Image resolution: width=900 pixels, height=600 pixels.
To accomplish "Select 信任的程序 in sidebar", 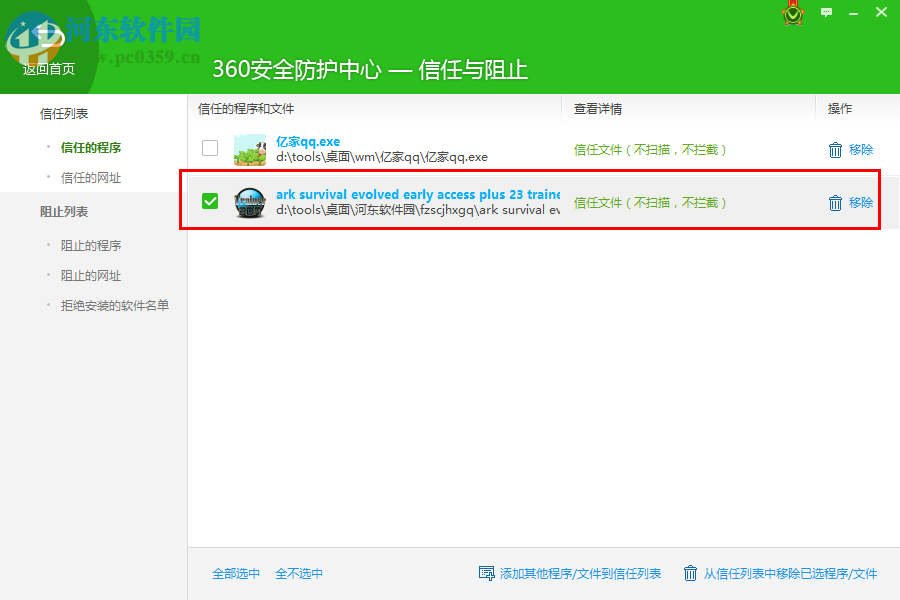I will (x=91, y=148).
